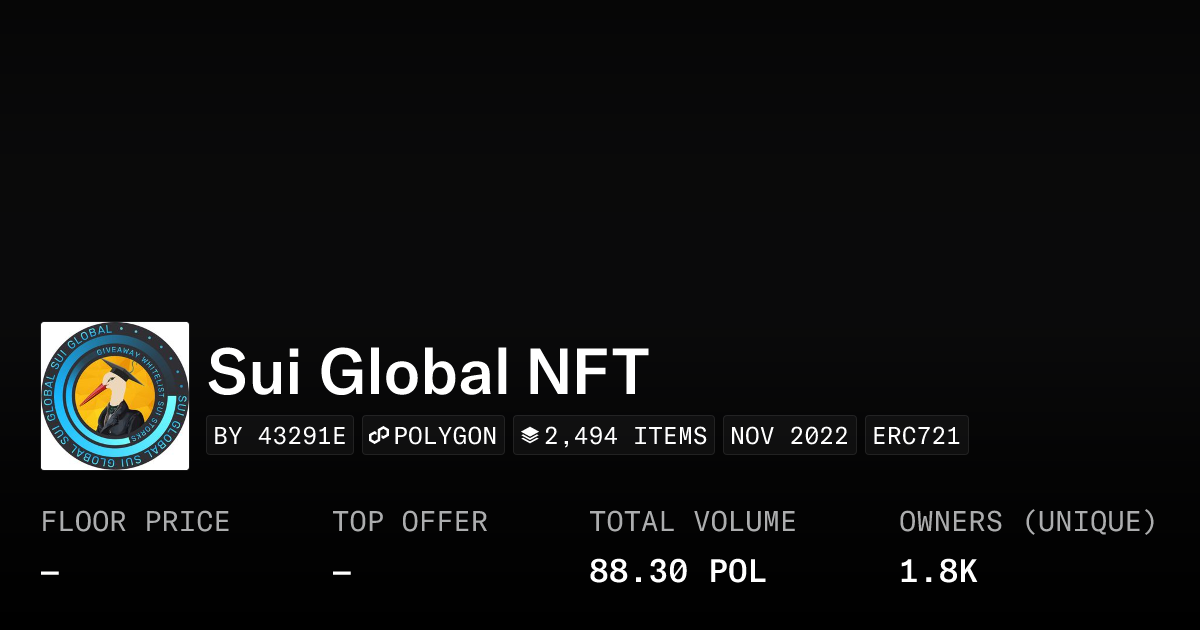Select the 1.8K unique owners value
Viewport: 1200px width, 630px height.
[x=937, y=572]
